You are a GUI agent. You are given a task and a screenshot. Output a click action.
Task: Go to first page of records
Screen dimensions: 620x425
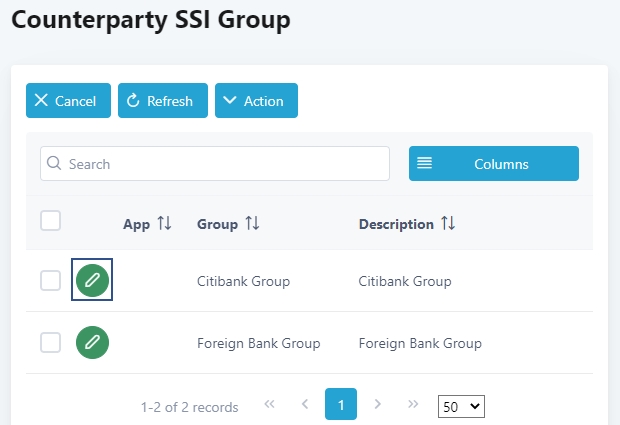(x=269, y=404)
